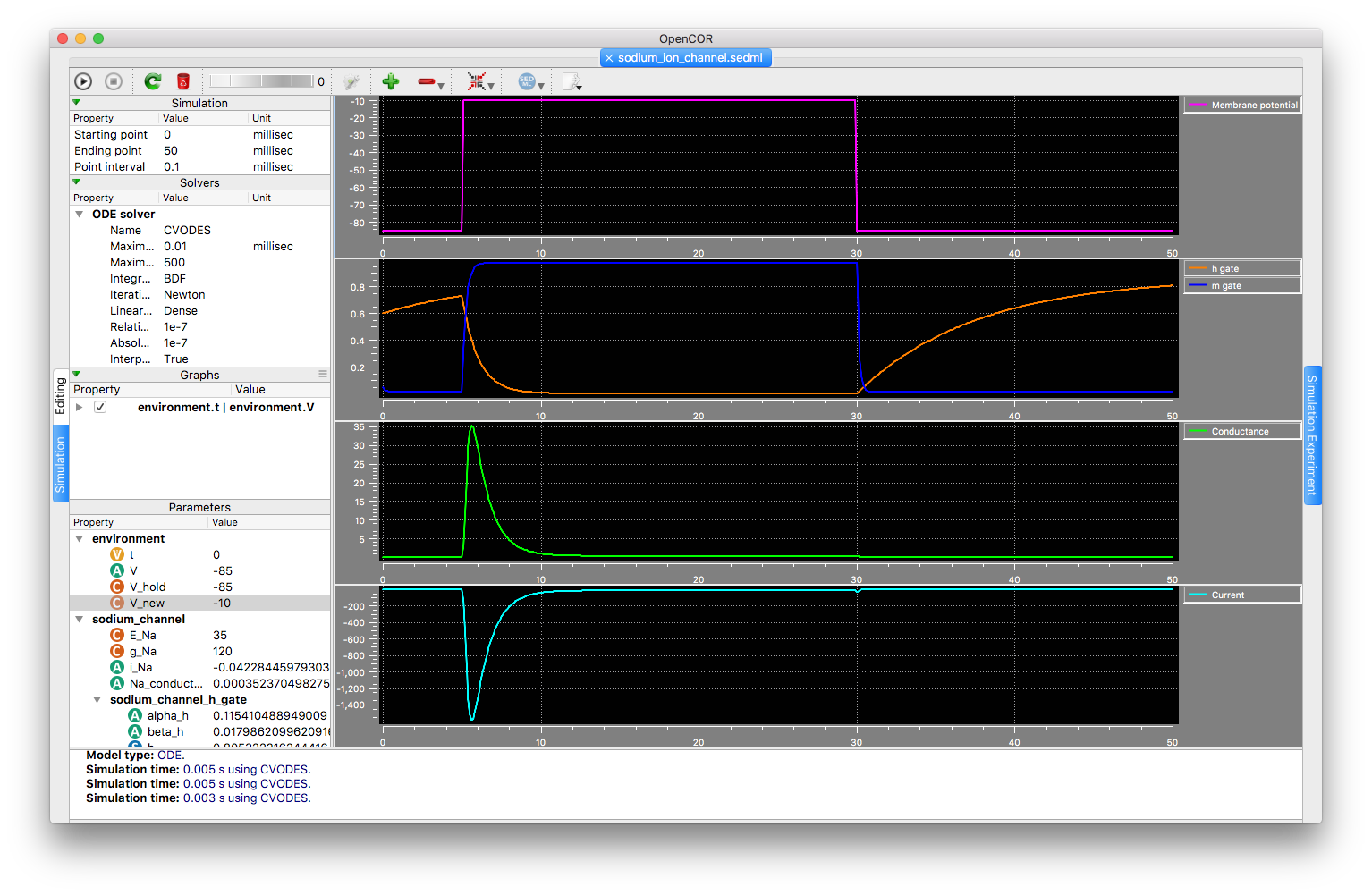
Task: Reset model parameters with green arrow icon
Action: pos(153,81)
